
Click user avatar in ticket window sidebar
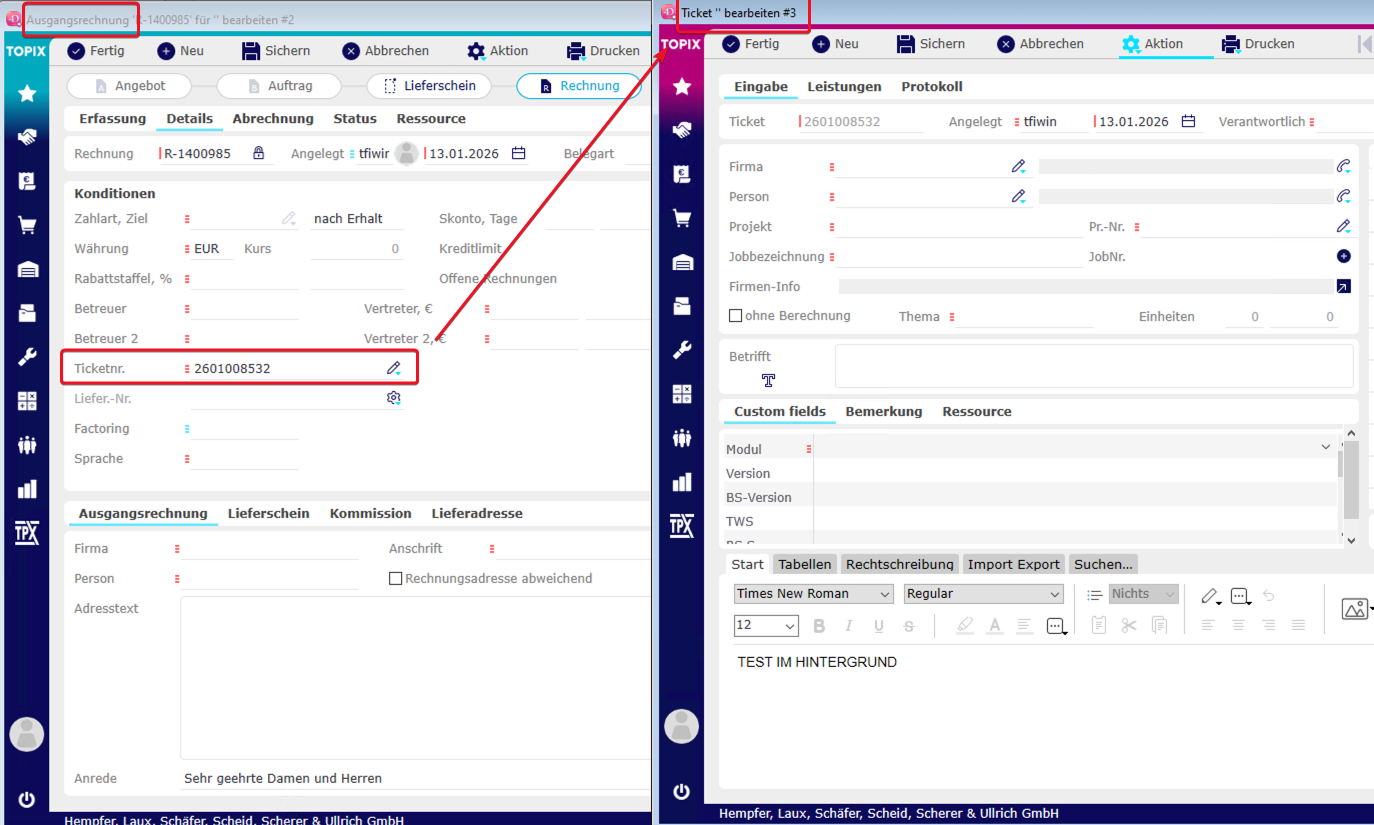[x=682, y=727]
